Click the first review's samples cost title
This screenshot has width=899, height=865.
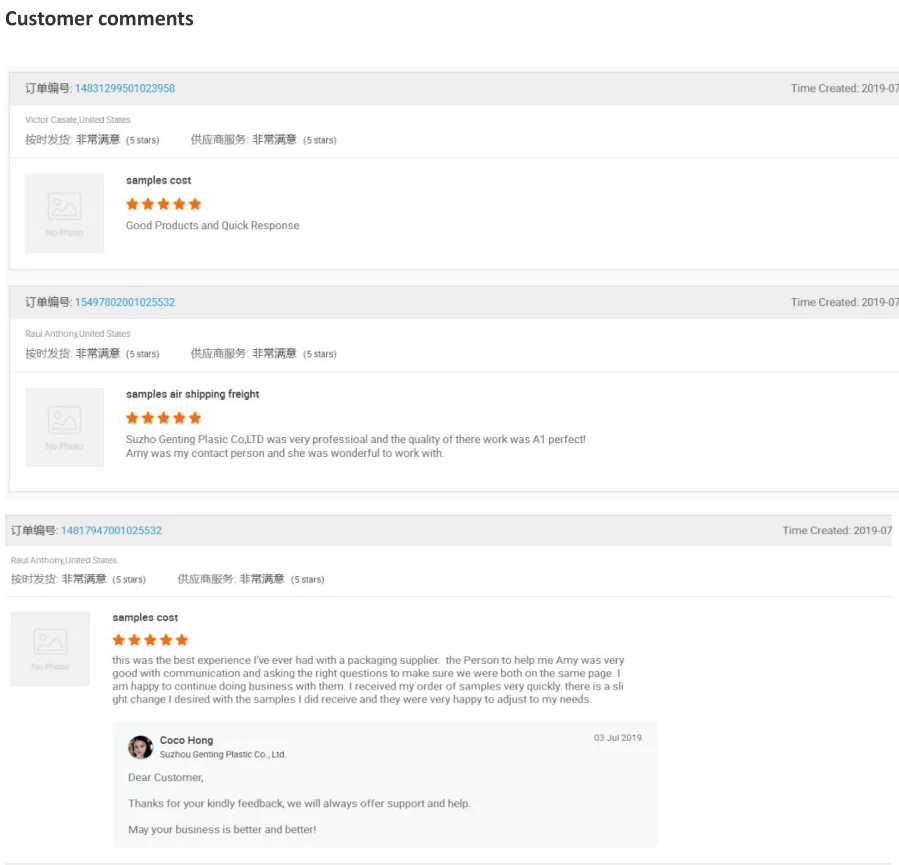point(158,180)
